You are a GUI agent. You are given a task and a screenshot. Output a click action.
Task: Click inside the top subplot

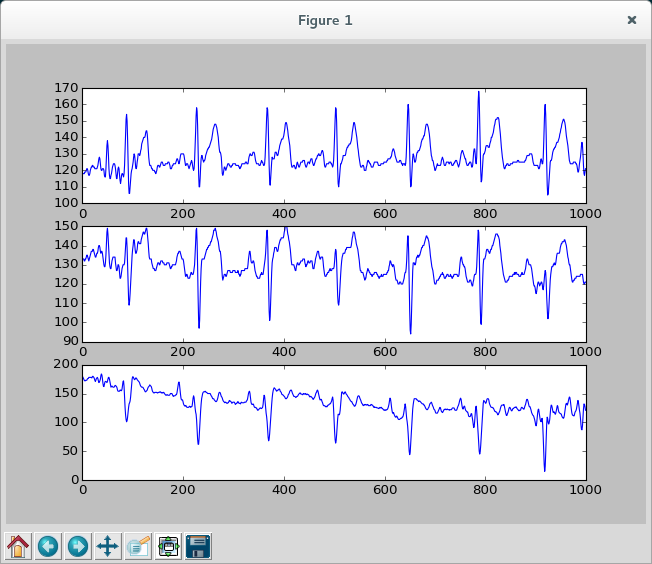point(334,146)
